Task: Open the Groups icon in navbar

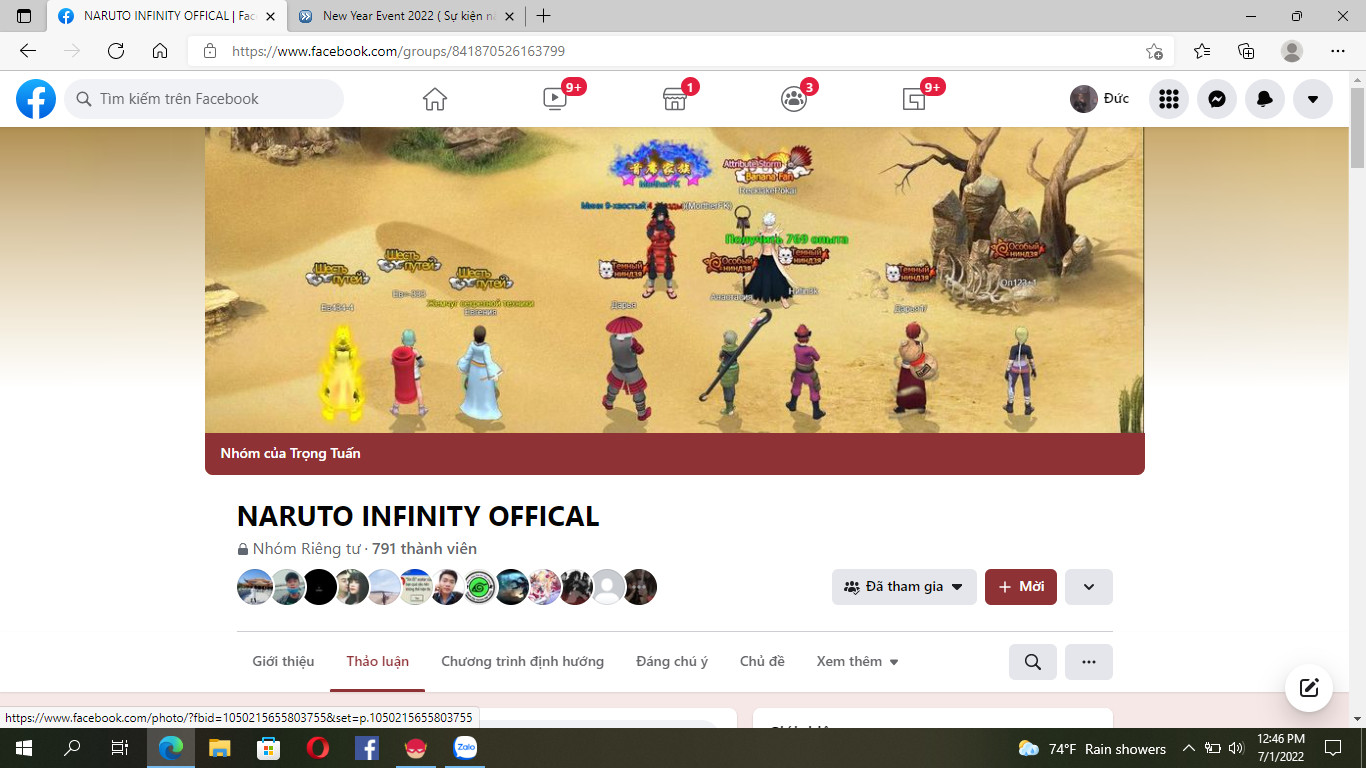Action: coord(794,99)
